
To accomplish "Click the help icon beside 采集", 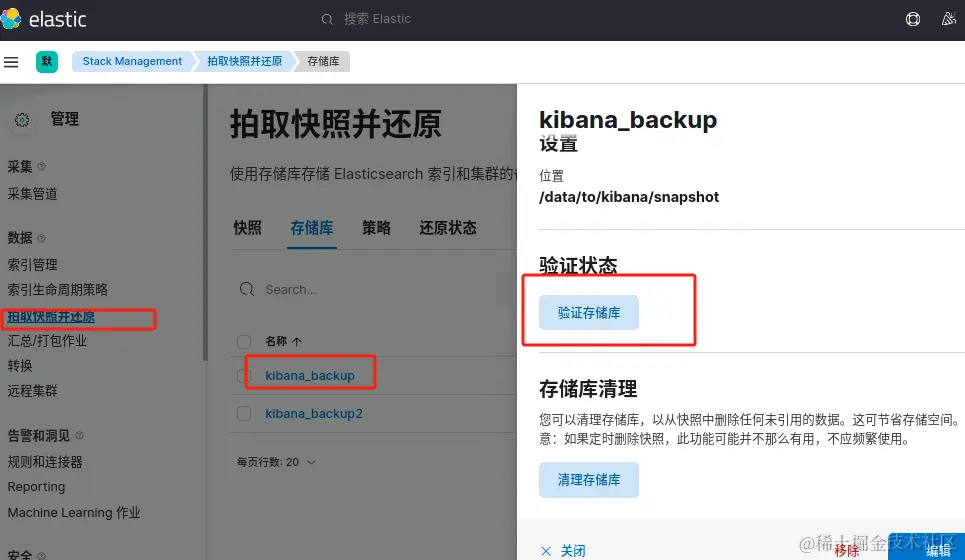I will click(x=41, y=166).
